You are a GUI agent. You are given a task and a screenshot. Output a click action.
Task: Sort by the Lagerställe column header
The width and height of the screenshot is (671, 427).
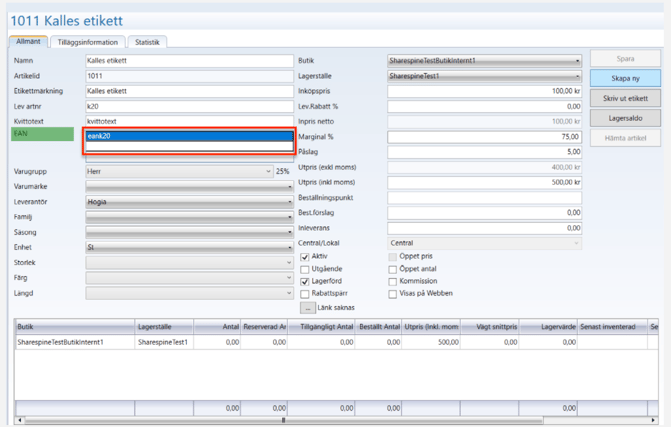pos(164,327)
